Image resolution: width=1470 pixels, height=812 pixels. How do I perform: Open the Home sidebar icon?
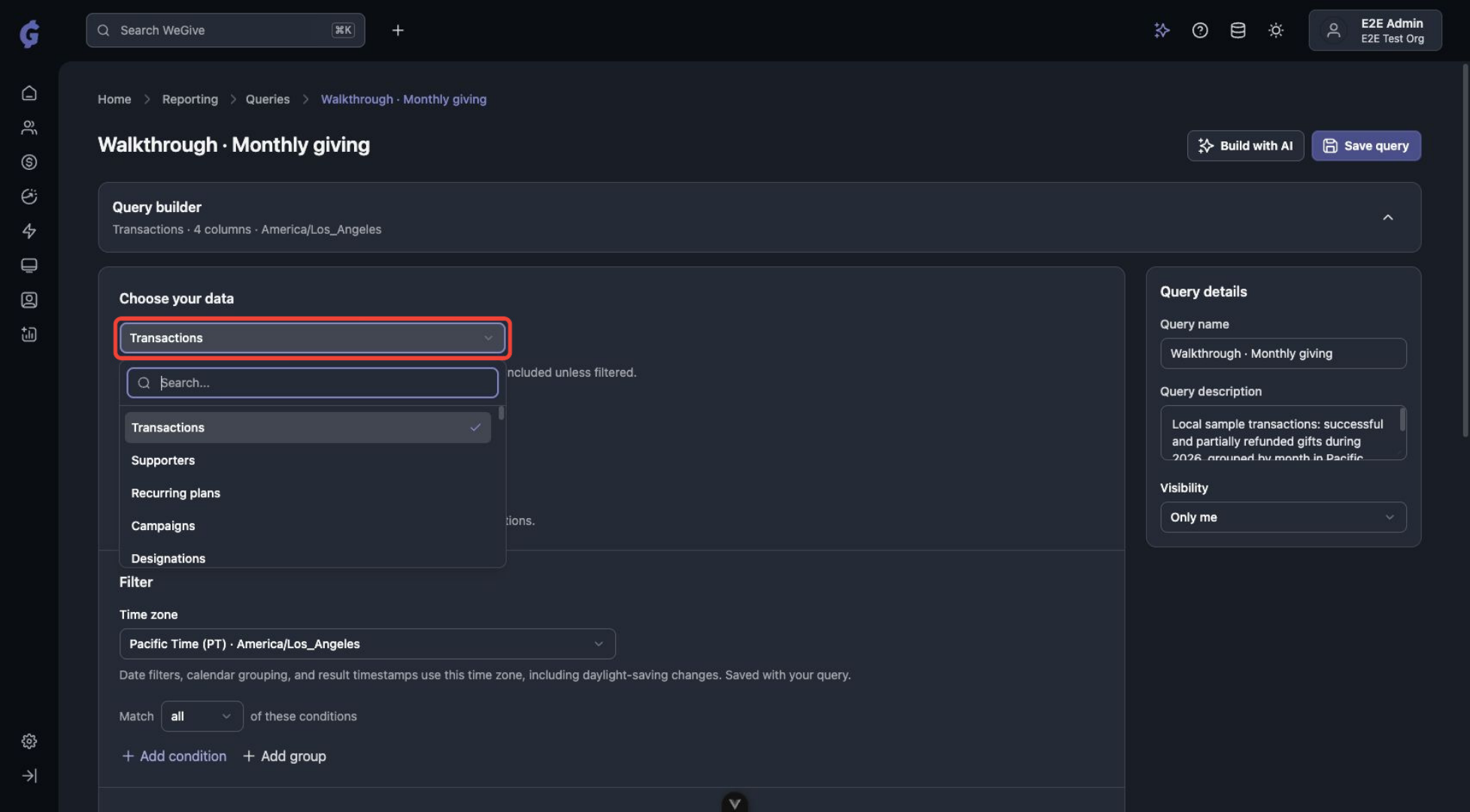(29, 93)
